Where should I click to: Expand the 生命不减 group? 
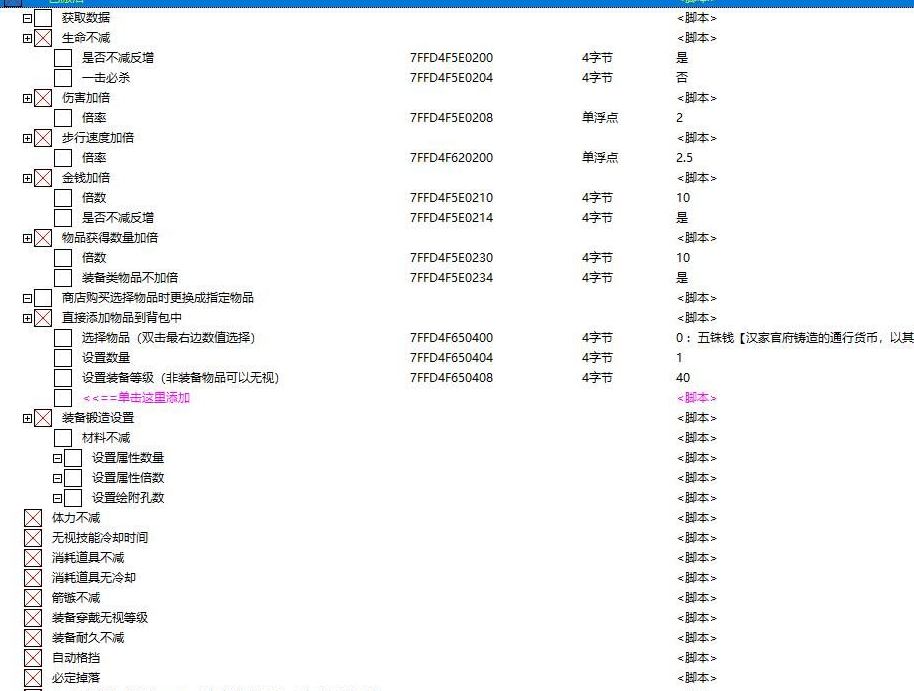(x=27, y=38)
